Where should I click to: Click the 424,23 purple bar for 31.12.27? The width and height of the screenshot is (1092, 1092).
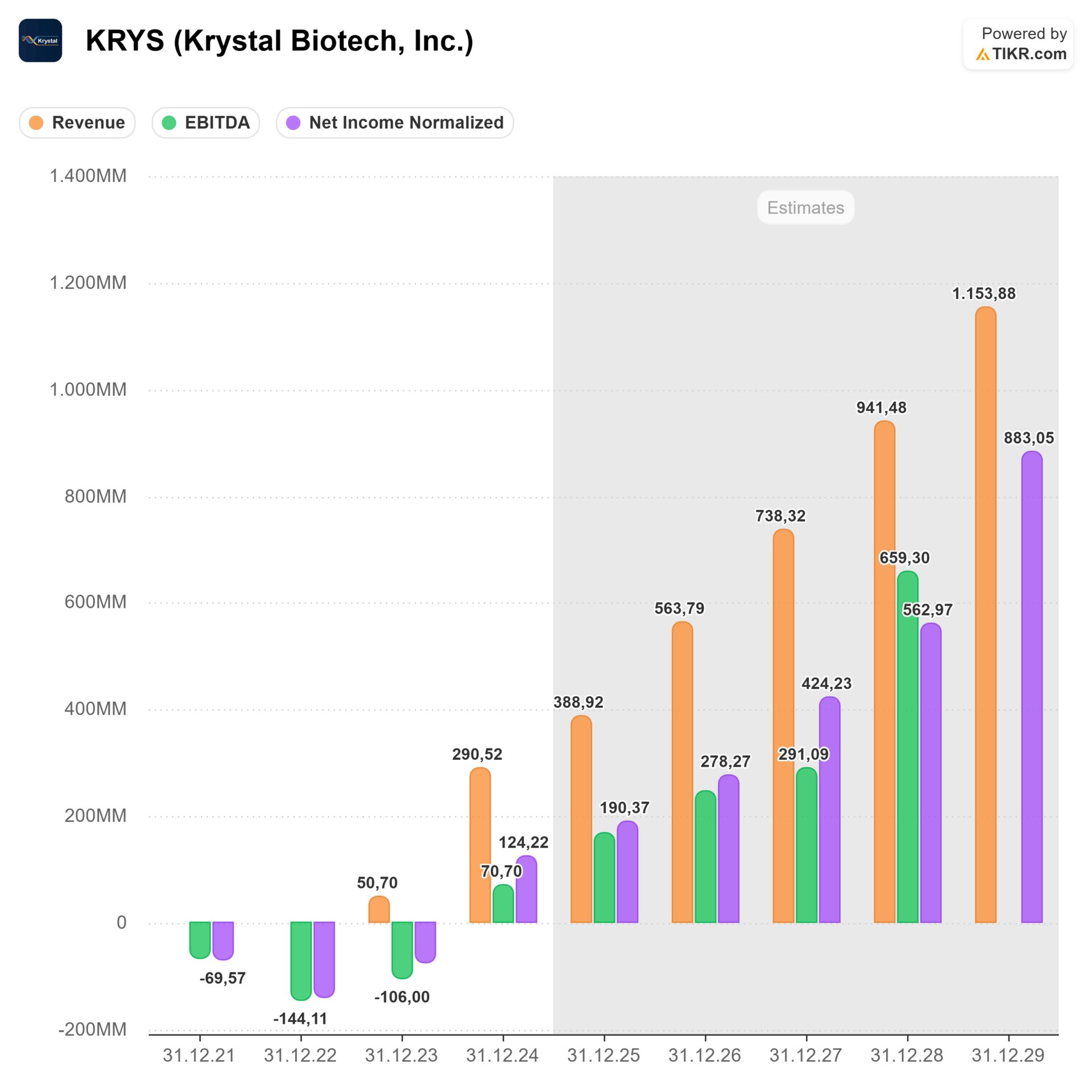click(829, 809)
